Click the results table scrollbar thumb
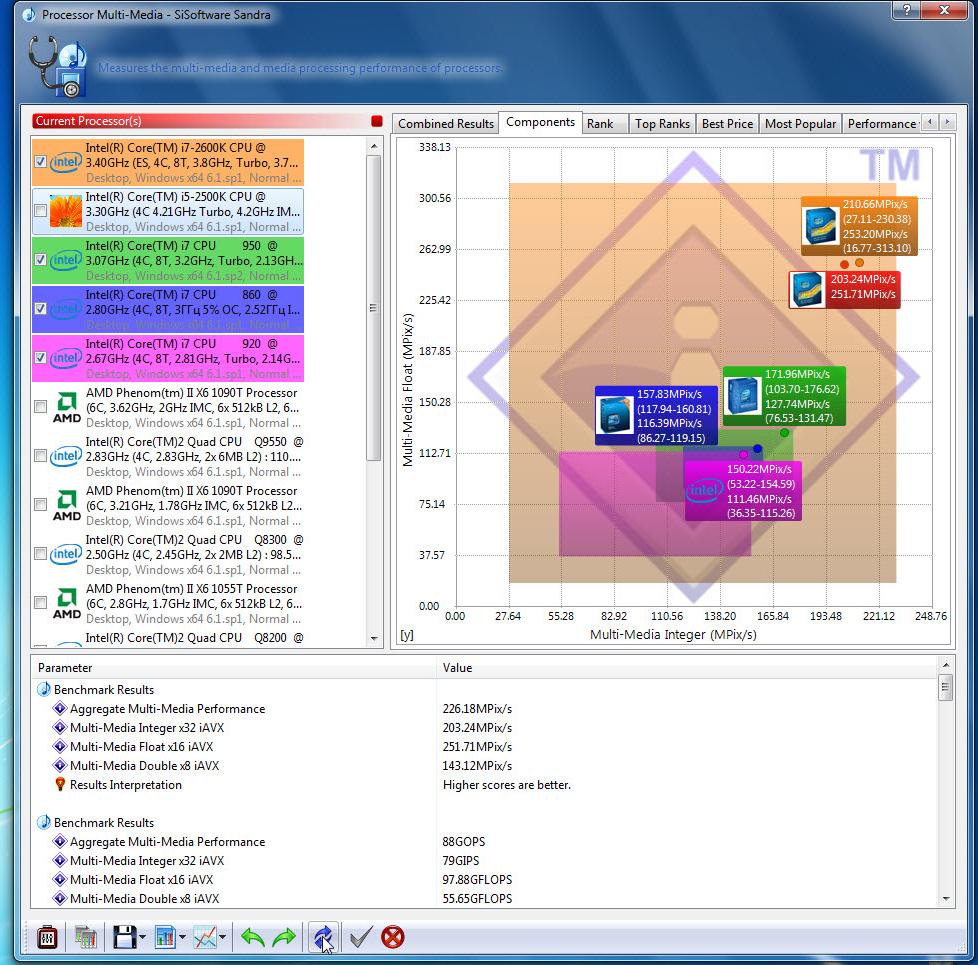978x965 pixels. tap(946, 687)
